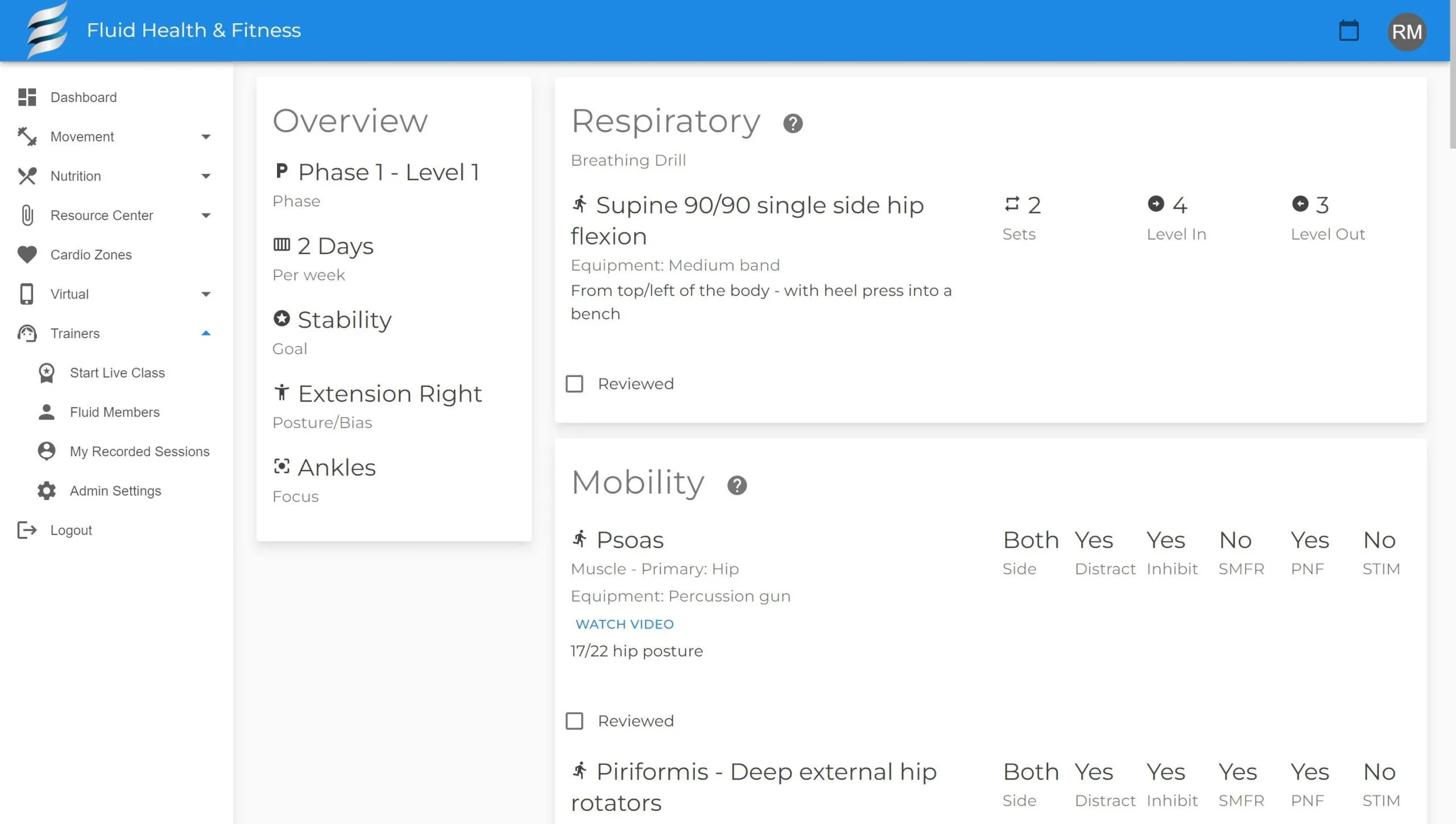Click the Logout arrow icon

point(27,530)
